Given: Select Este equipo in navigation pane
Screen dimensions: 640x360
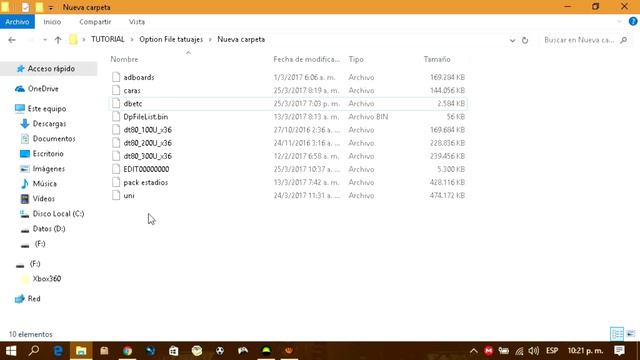Looking at the screenshot, I should click(47, 109).
